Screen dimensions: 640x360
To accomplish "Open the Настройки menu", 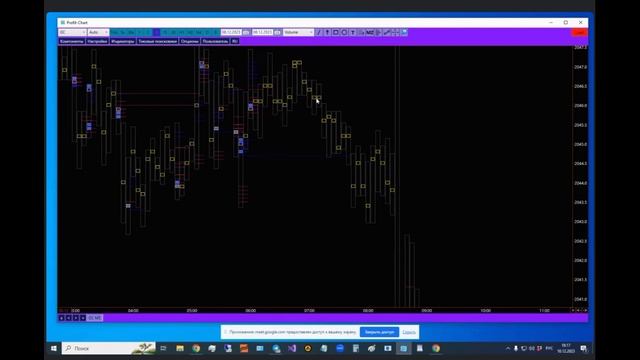I will click(97, 41).
